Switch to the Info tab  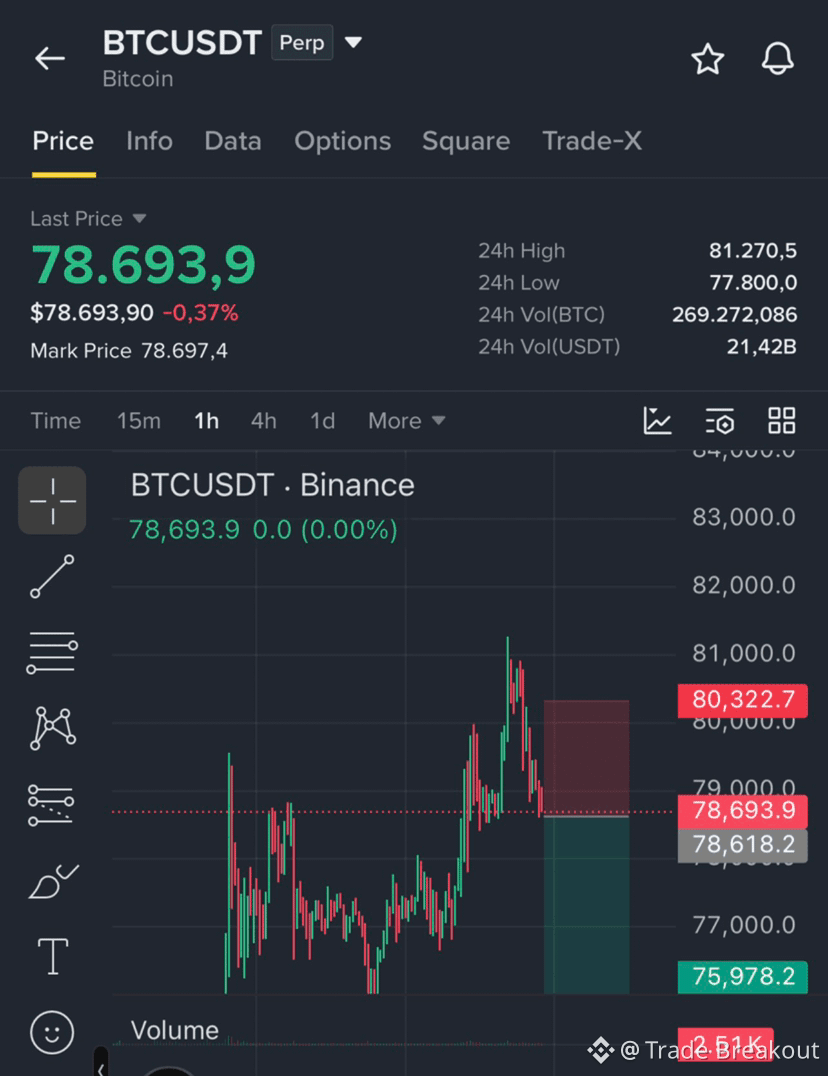149,141
